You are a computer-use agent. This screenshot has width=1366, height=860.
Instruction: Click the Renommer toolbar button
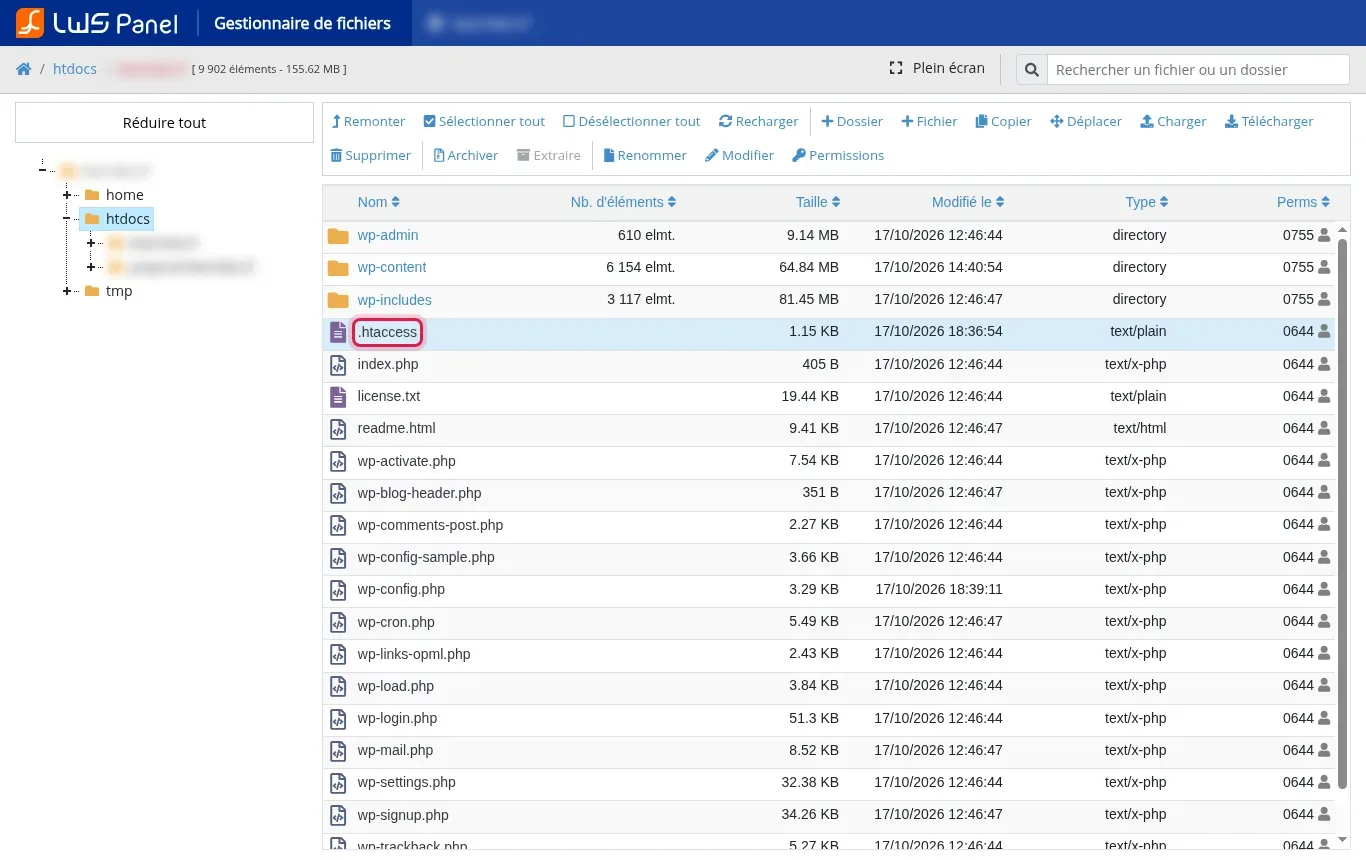tap(645, 155)
